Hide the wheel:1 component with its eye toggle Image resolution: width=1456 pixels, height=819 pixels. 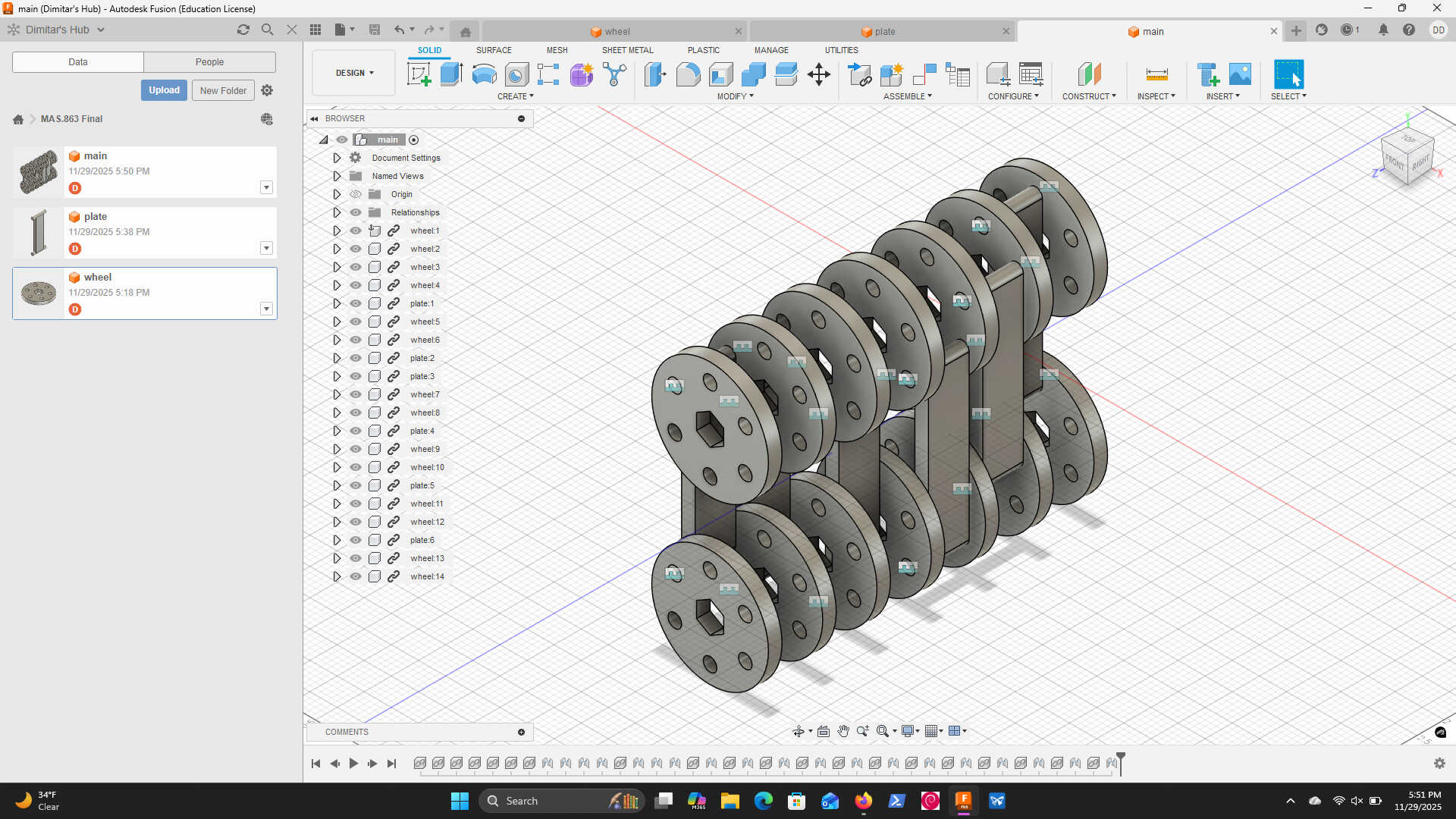click(x=355, y=231)
